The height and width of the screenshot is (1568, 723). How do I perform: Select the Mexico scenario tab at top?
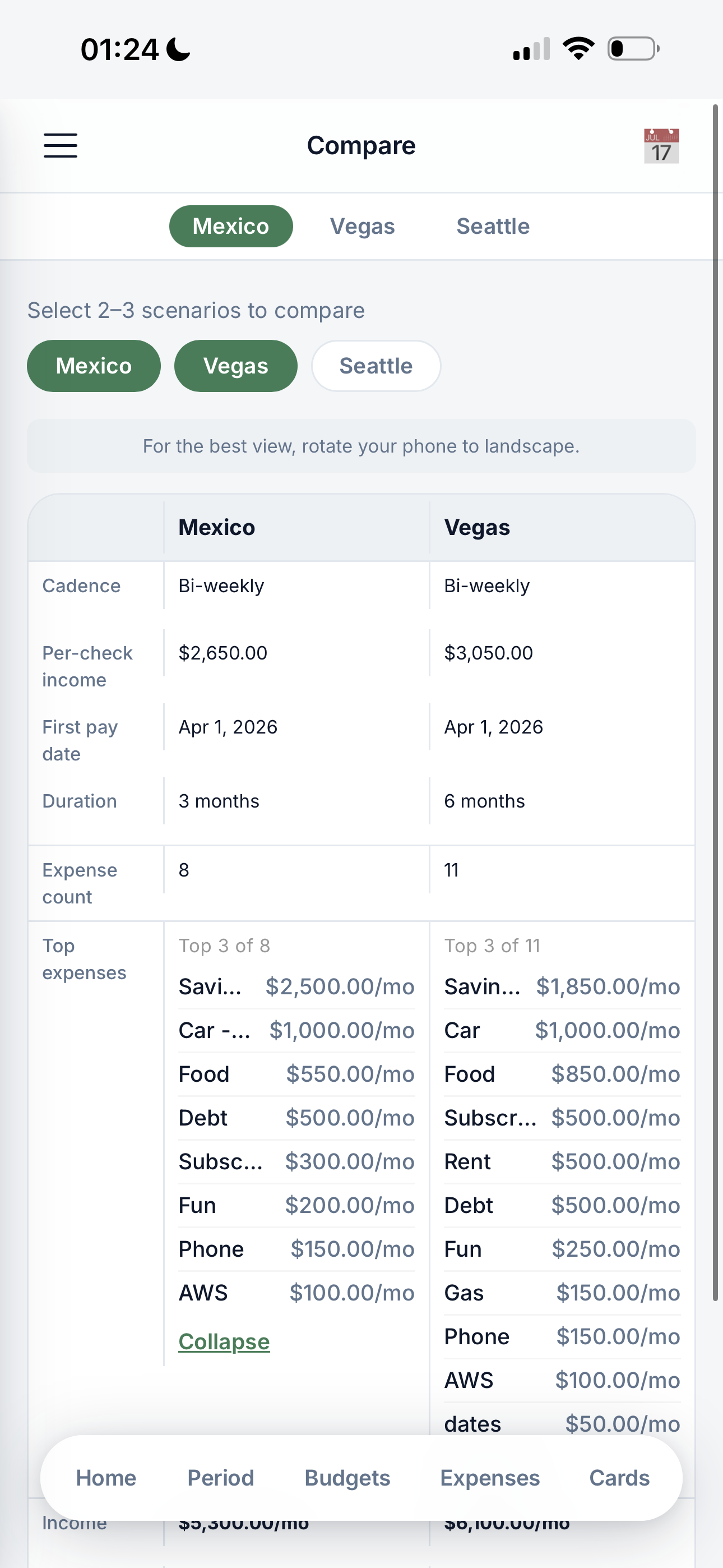tap(231, 227)
